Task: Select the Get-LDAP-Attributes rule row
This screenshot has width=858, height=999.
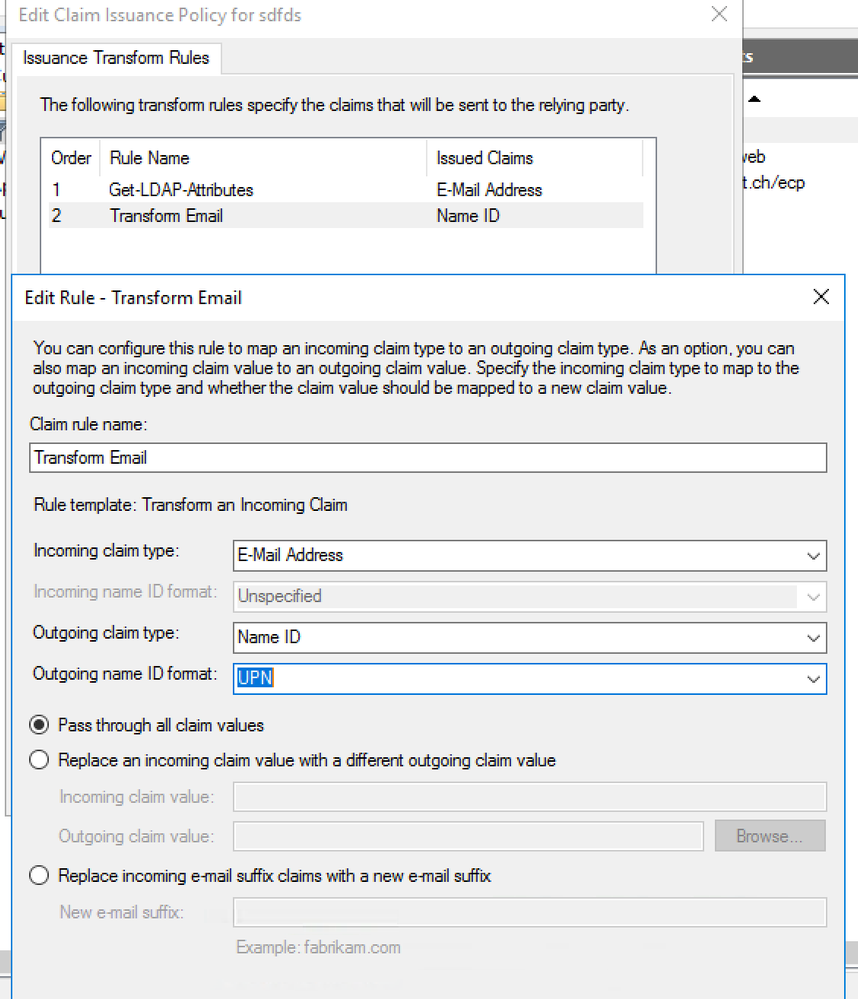Action: (180, 190)
